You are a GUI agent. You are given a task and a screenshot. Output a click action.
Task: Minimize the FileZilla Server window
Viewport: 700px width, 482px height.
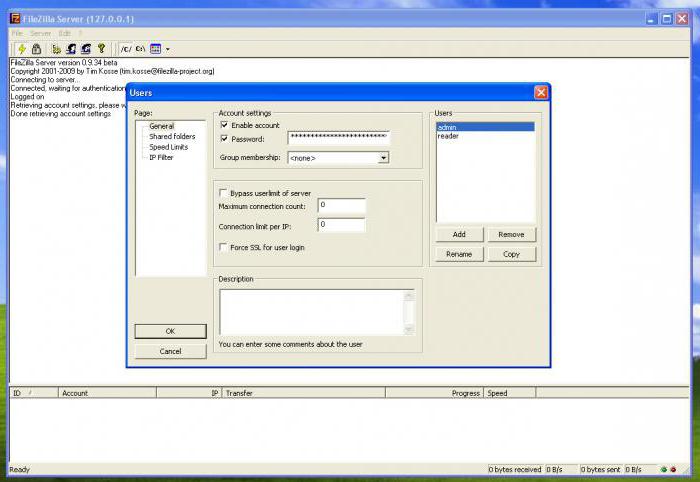652,19
